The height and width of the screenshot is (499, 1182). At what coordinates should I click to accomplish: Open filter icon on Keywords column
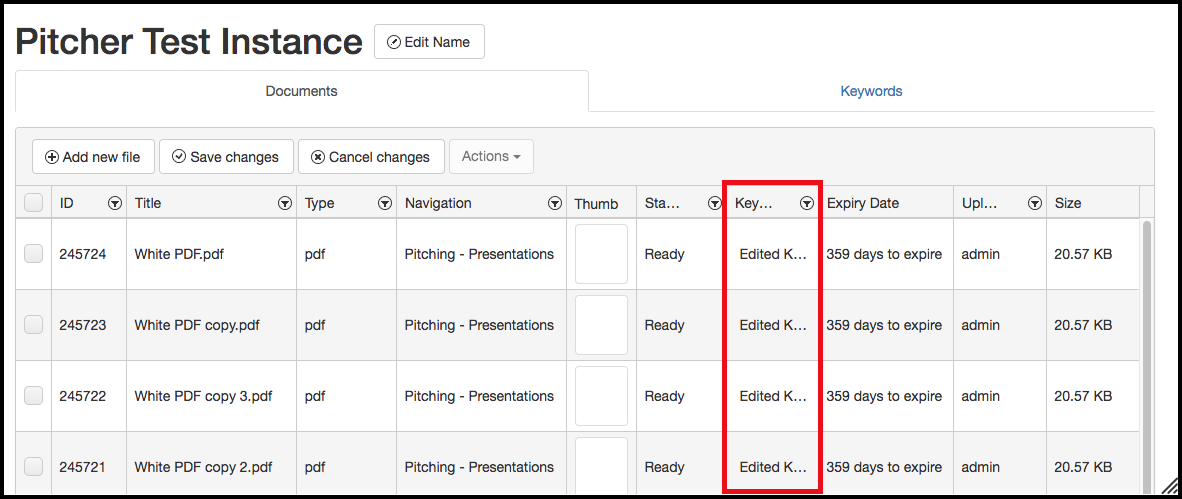806,203
